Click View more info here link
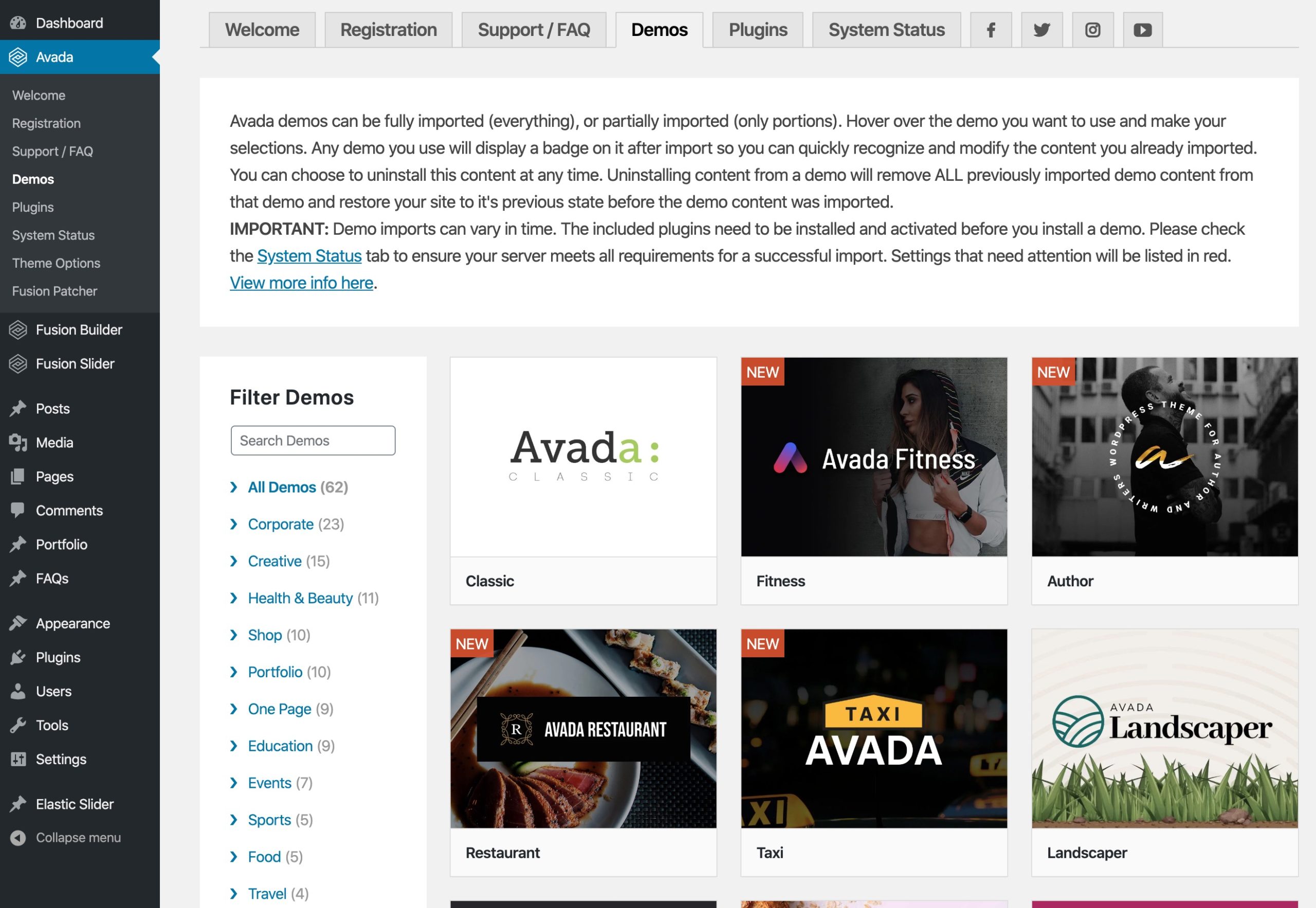1316x908 pixels. (300, 282)
